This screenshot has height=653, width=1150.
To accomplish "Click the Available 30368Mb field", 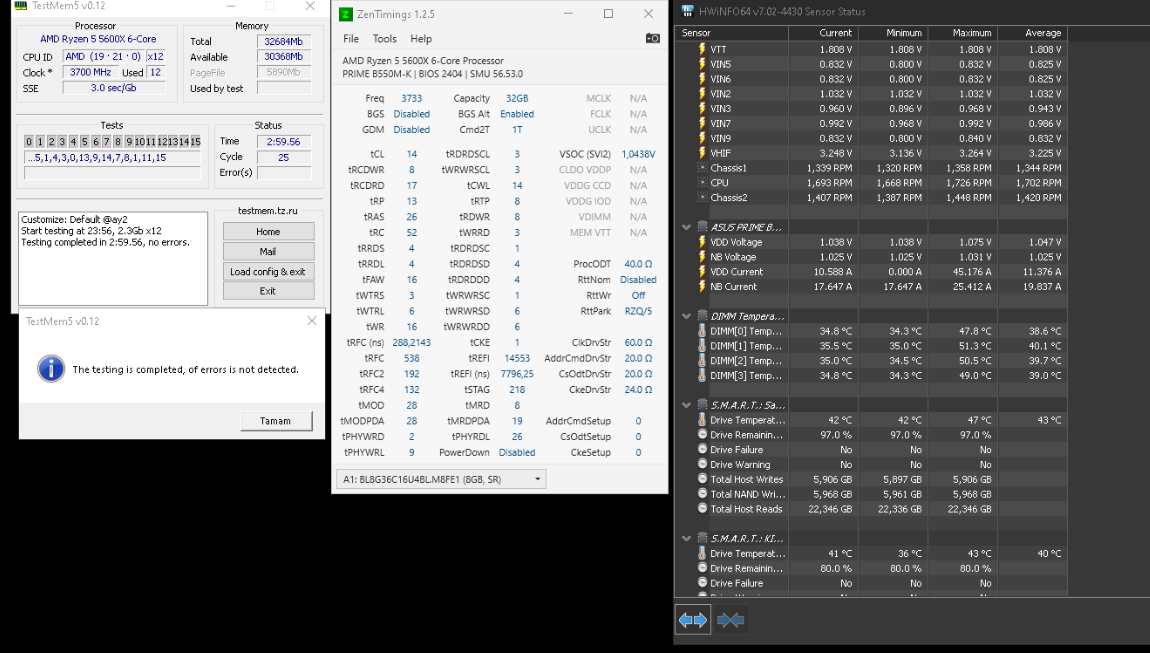I will coord(284,57).
